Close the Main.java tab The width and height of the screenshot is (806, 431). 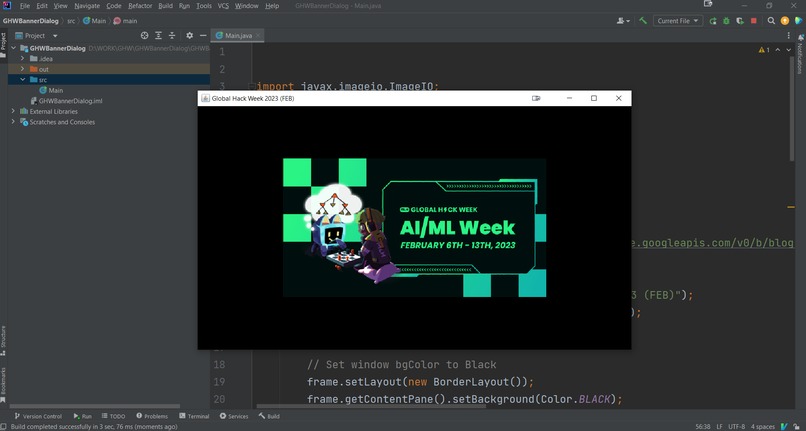click(x=258, y=35)
